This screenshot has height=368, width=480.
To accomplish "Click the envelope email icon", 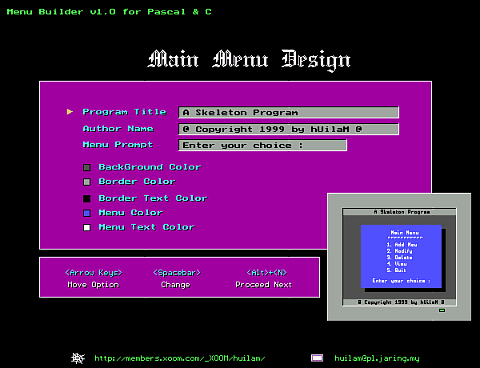I will tap(317, 358).
